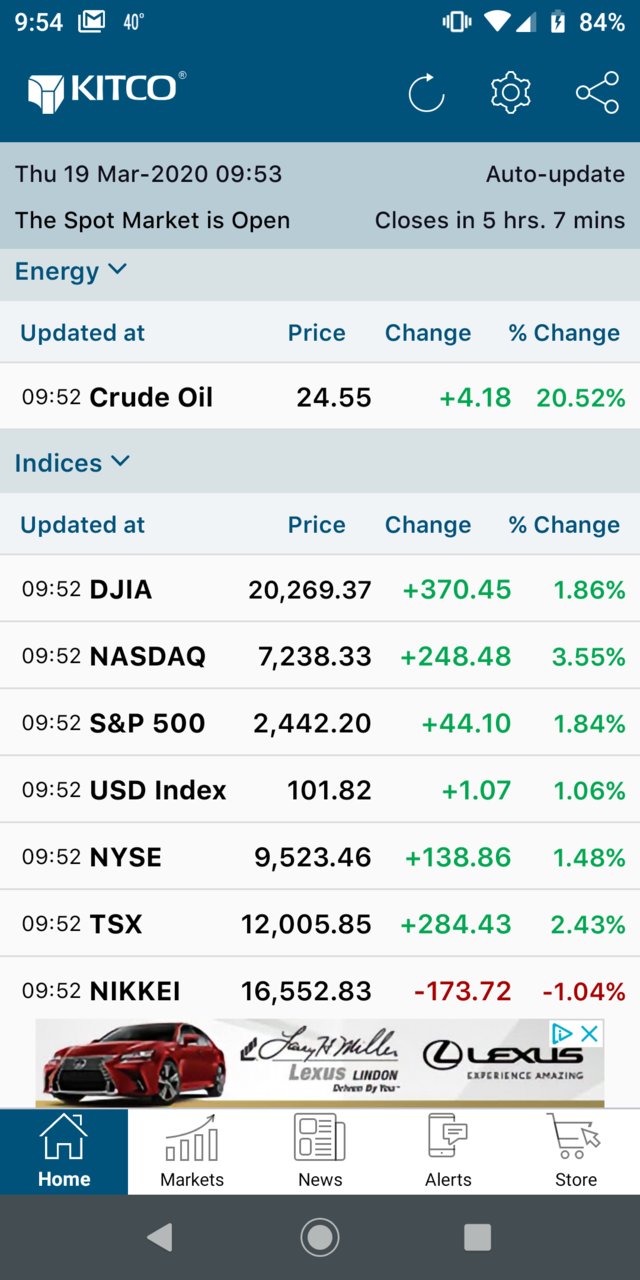
Task: Select the Home tab
Action: point(64,1152)
